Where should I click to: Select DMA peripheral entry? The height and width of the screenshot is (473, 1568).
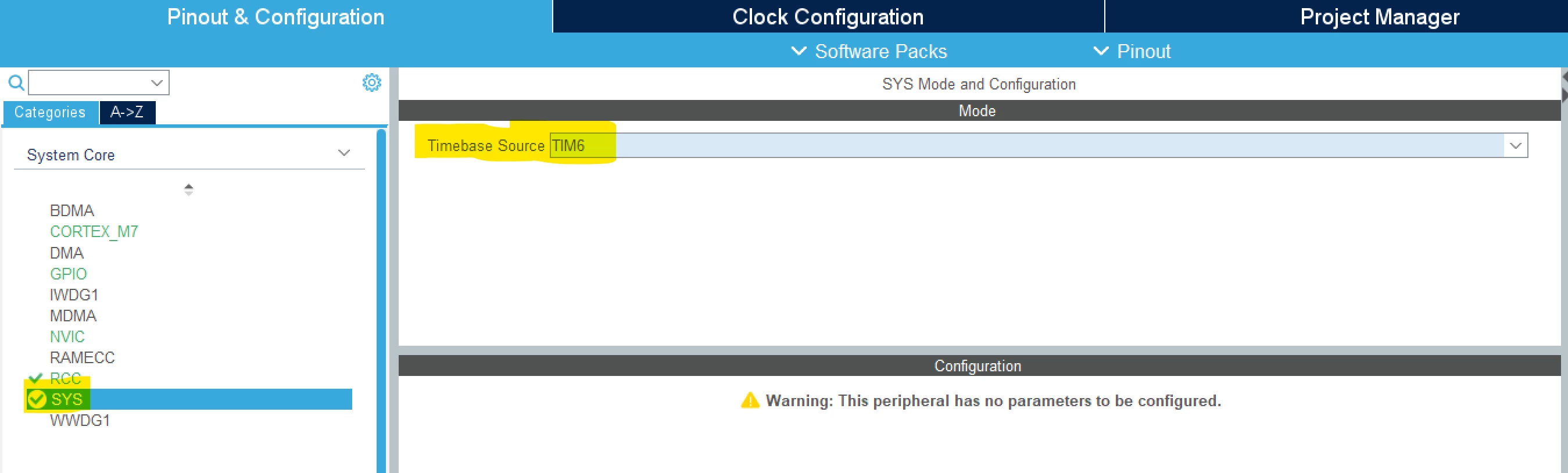pos(66,253)
